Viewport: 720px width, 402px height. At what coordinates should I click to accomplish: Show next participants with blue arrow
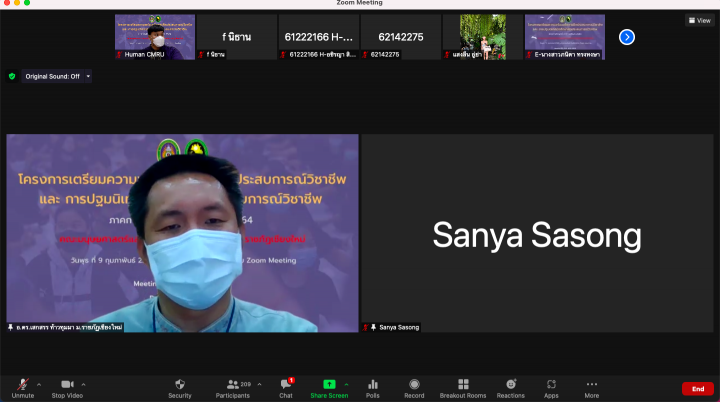[627, 37]
